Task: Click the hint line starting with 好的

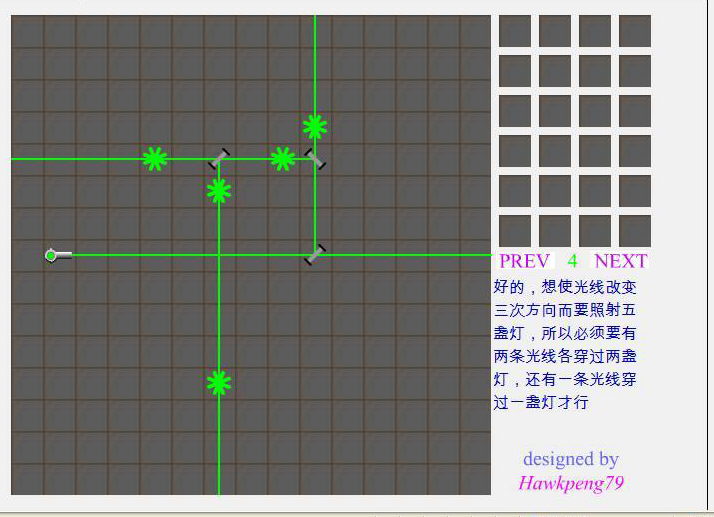Action: [x=565, y=287]
